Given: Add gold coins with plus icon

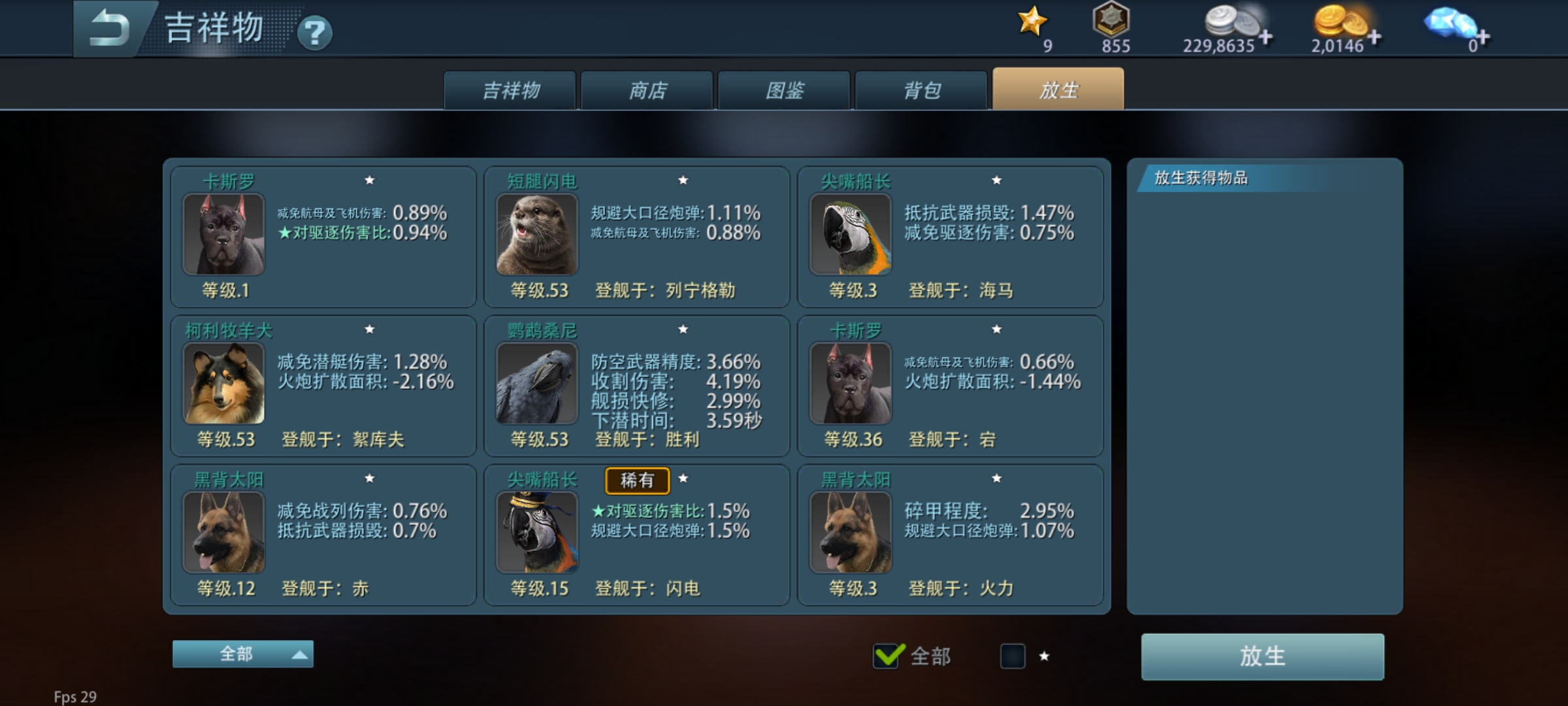Looking at the screenshot, I should tap(1375, 37).
